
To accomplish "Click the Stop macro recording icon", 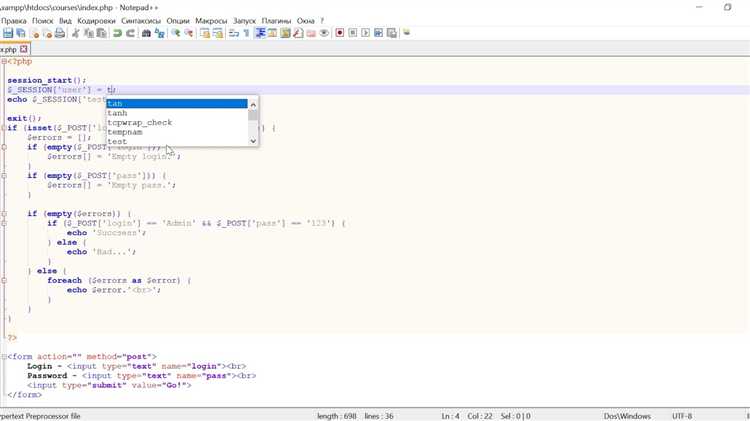I will point(353,33).
